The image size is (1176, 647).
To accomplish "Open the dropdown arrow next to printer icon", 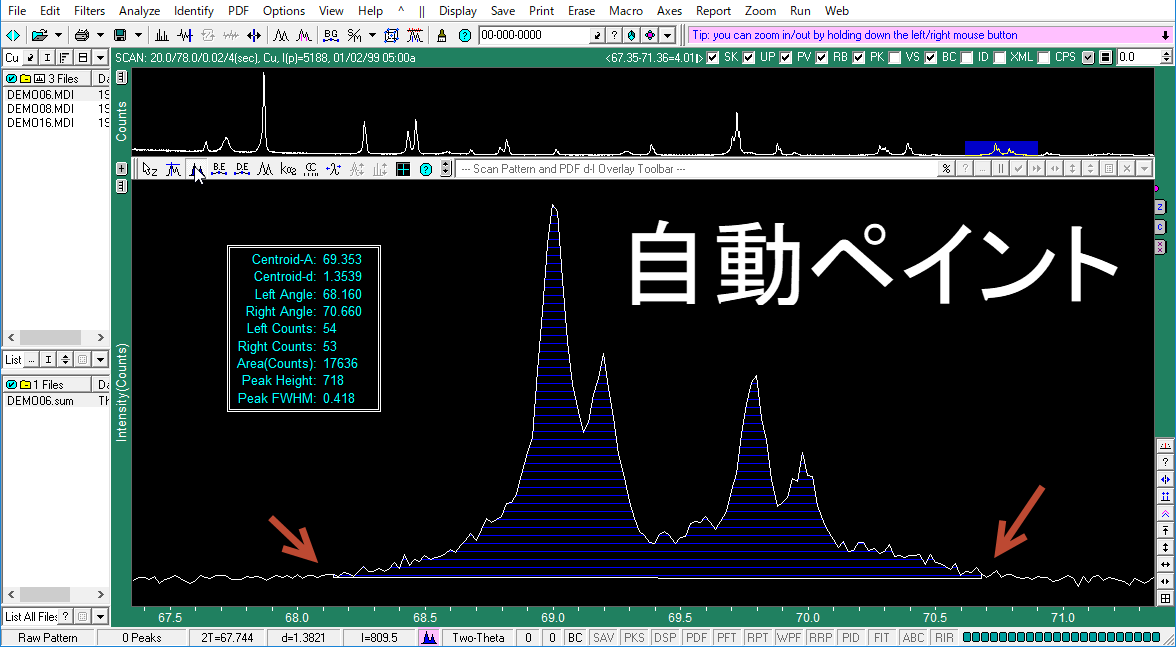I will [x=100, y=35].
